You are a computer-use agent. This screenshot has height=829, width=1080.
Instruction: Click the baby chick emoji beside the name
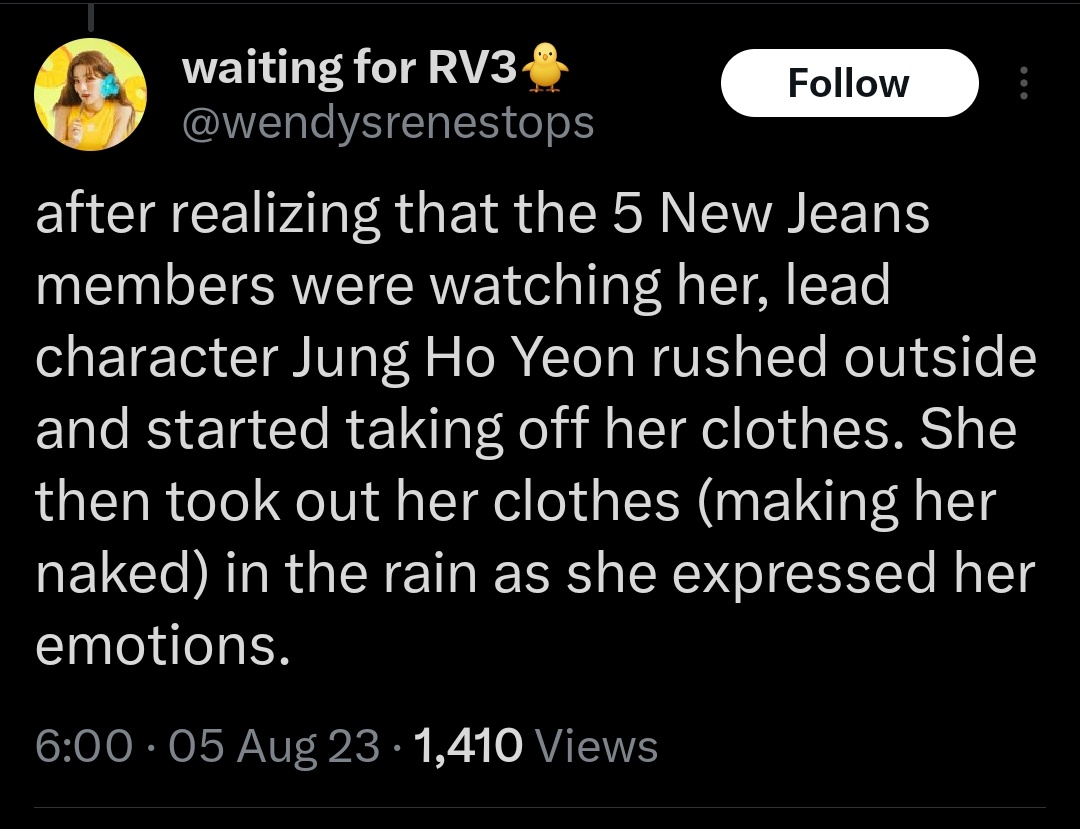[546, 67]
